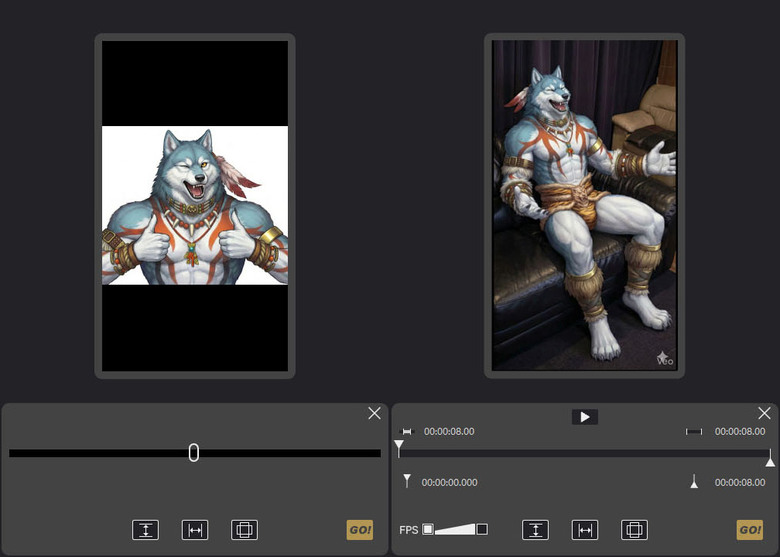Screen dimensions: 780x557
Task: Click selection duration text at top left
Action: 449,432
